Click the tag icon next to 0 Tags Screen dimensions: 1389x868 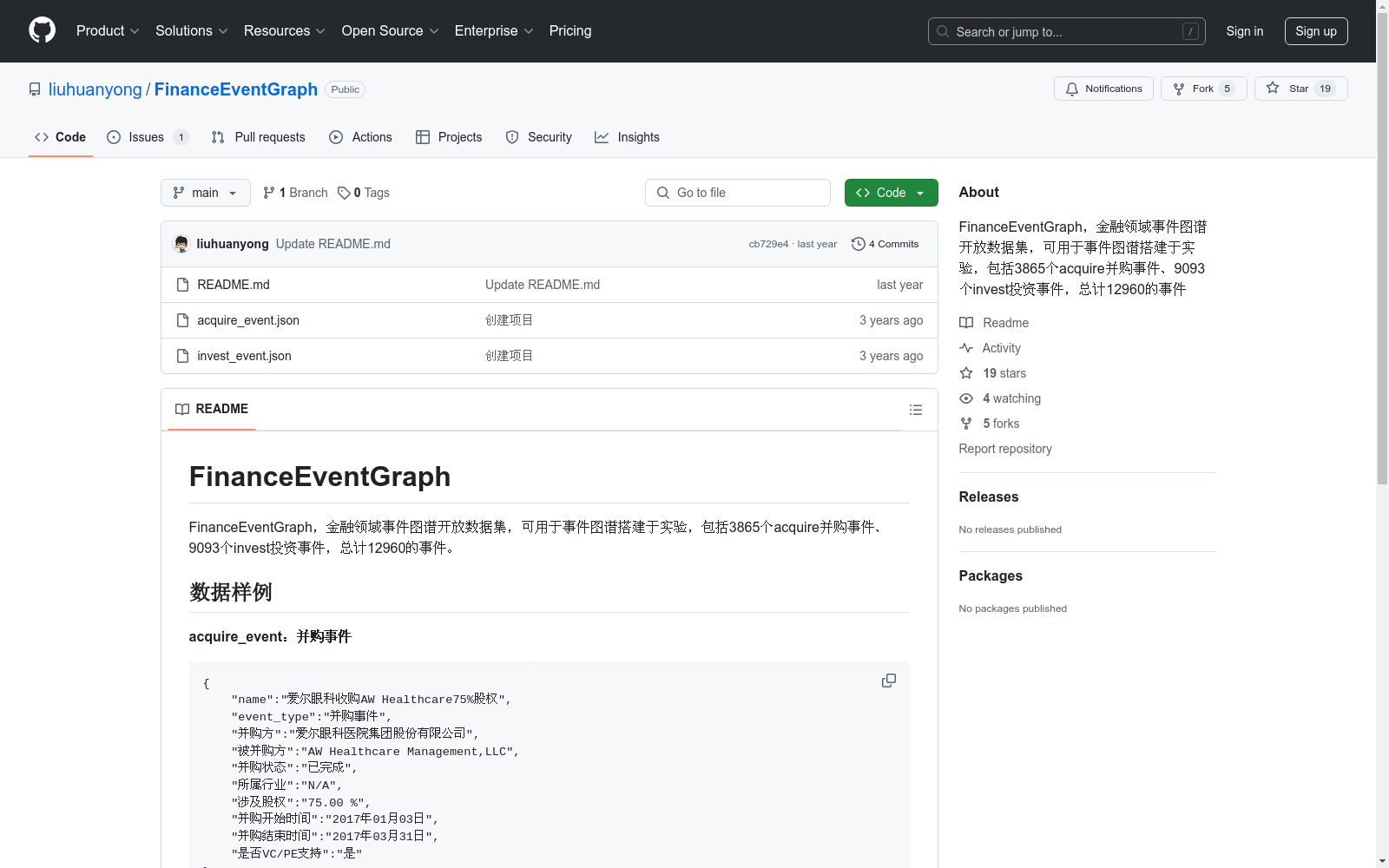(x=344, y=193)
